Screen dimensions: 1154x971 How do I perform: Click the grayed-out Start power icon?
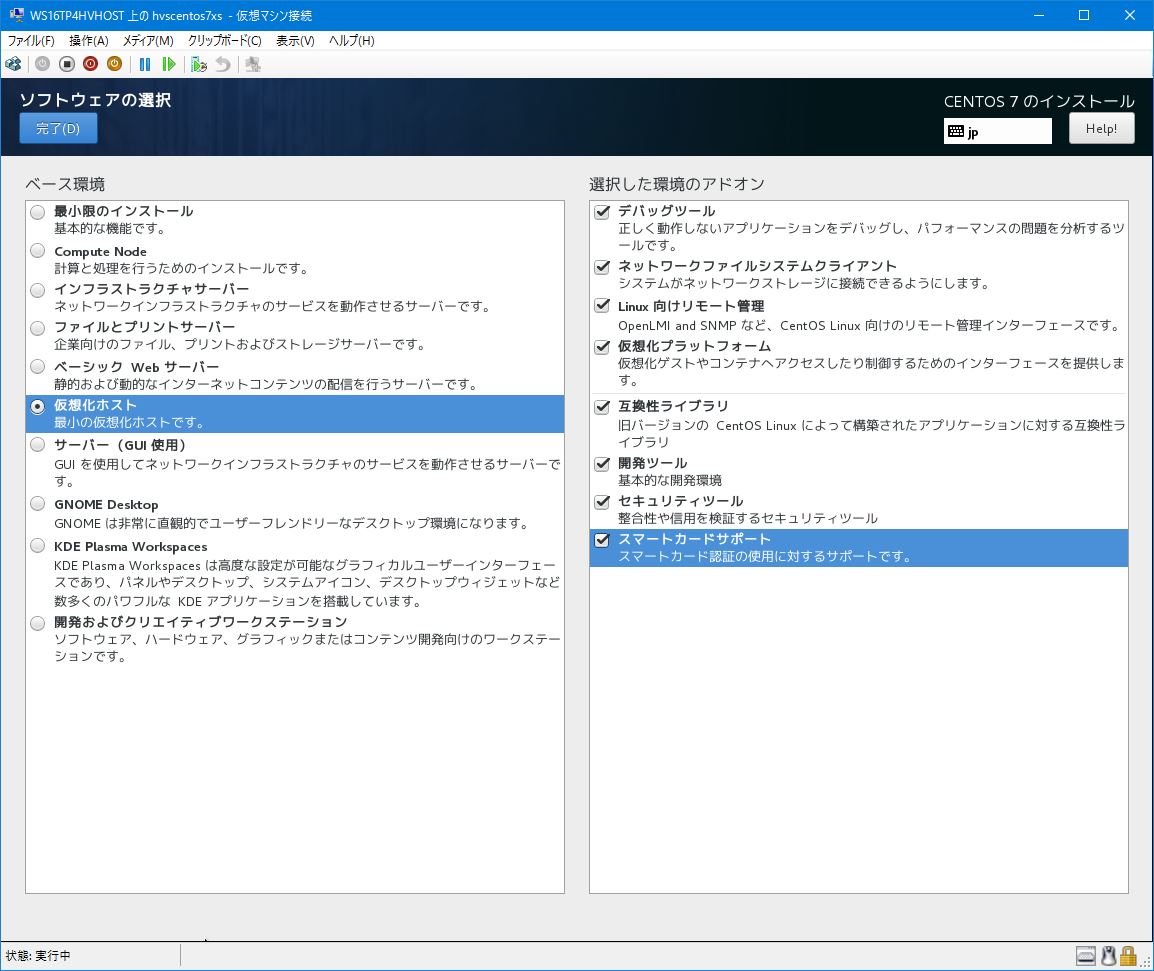pos(43,64)
